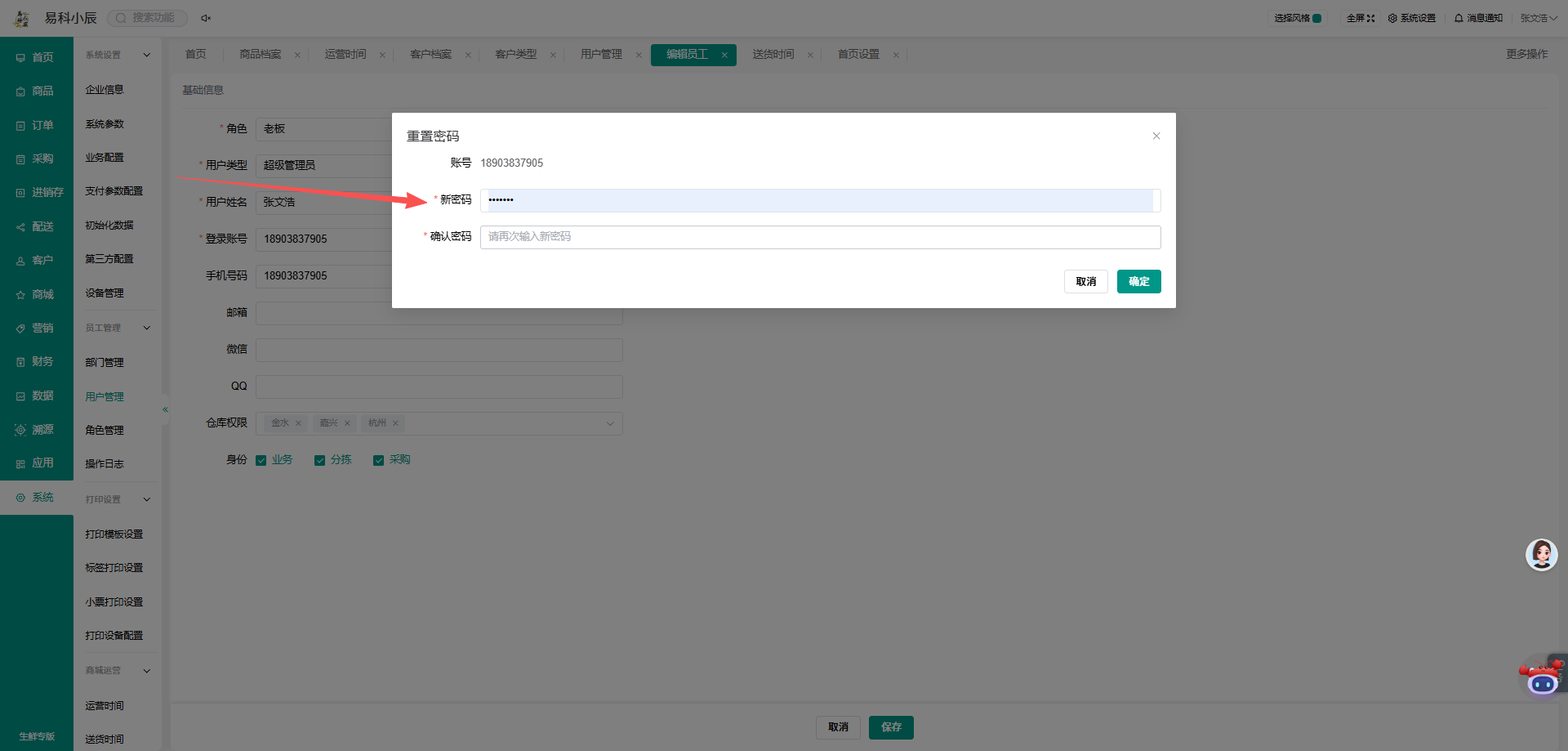Click the dialog 取消 cancel button

[1086, 281]
